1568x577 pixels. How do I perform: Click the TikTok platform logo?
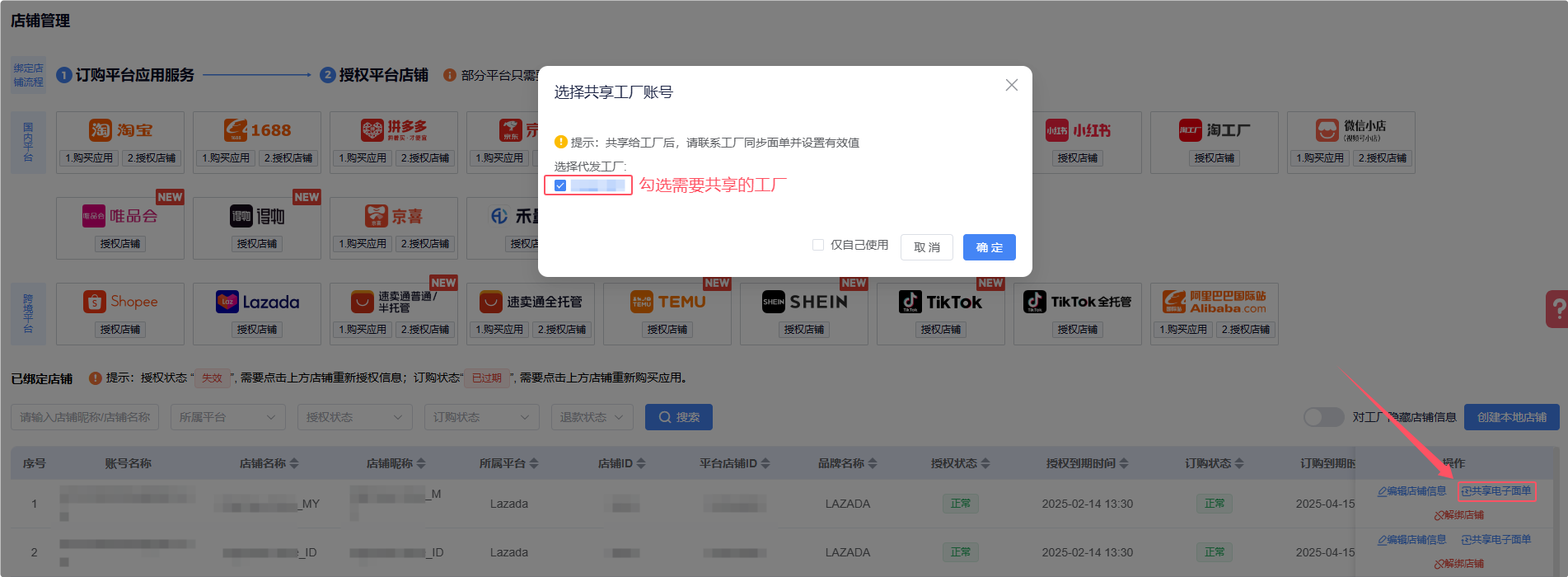click(x=941, y=302)
